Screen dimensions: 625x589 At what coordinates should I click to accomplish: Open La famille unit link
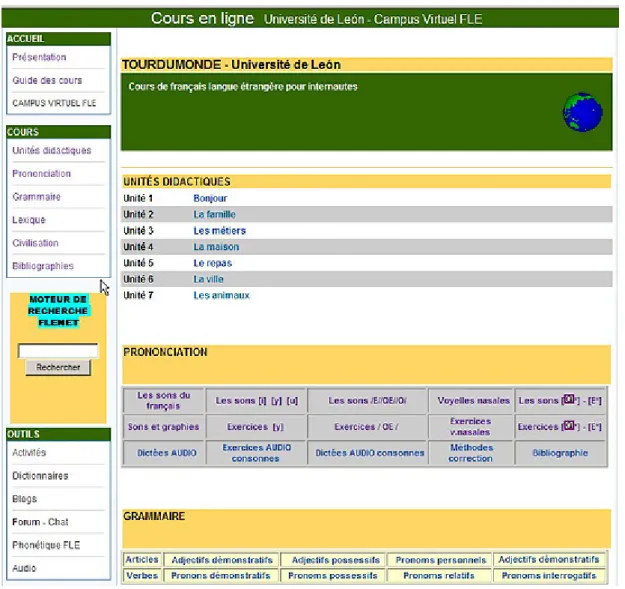tap(214, 214)
